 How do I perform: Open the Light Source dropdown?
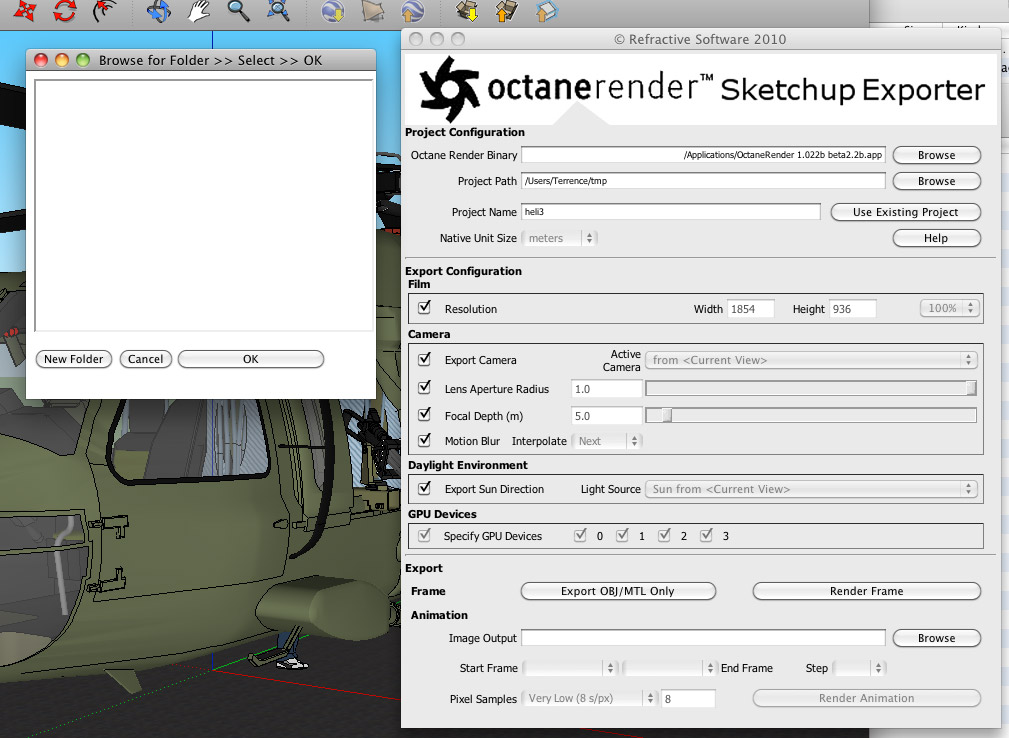pos(811,489)
